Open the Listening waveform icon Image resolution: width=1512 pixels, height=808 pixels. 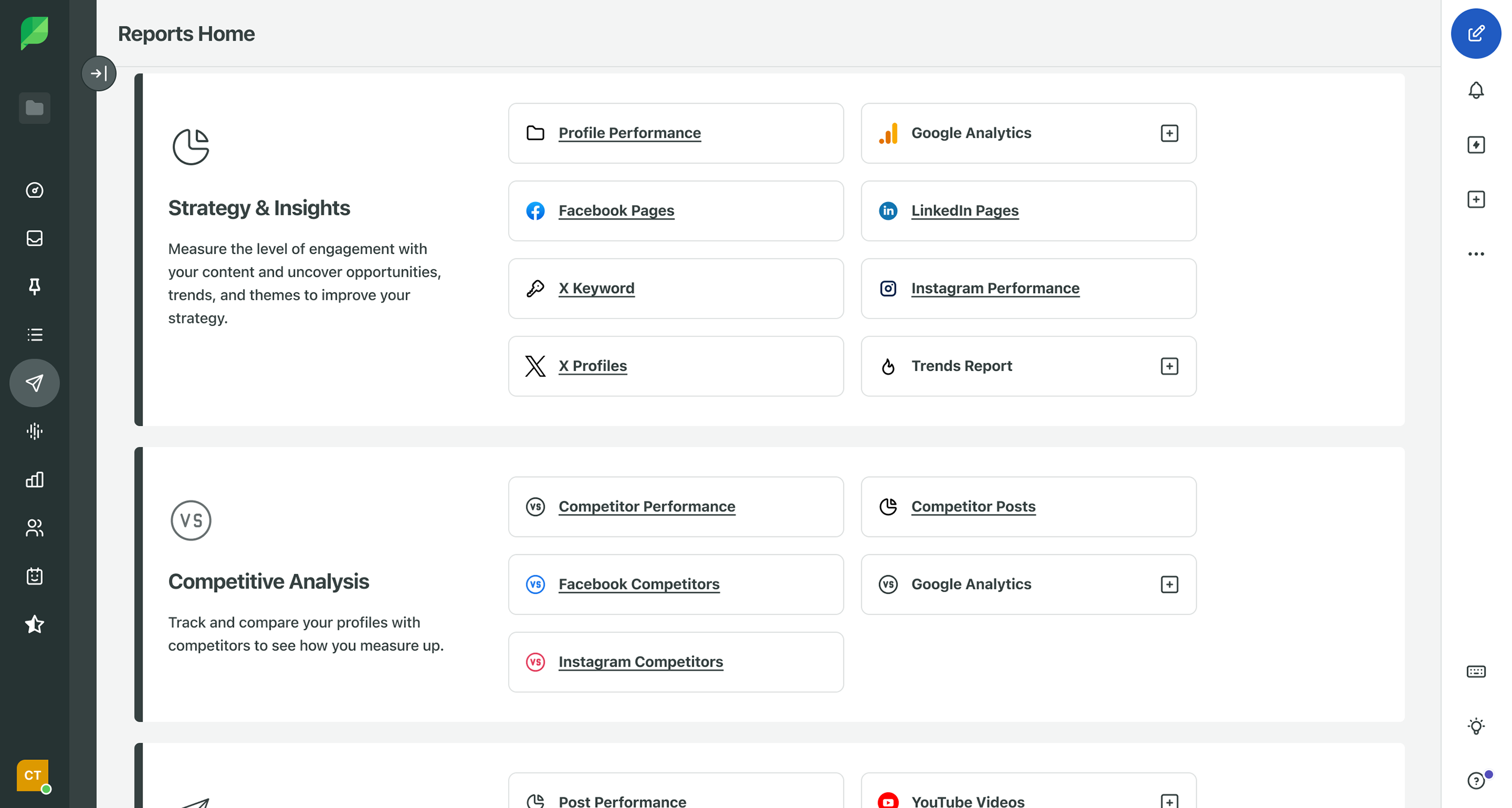[x=35, y=431]
